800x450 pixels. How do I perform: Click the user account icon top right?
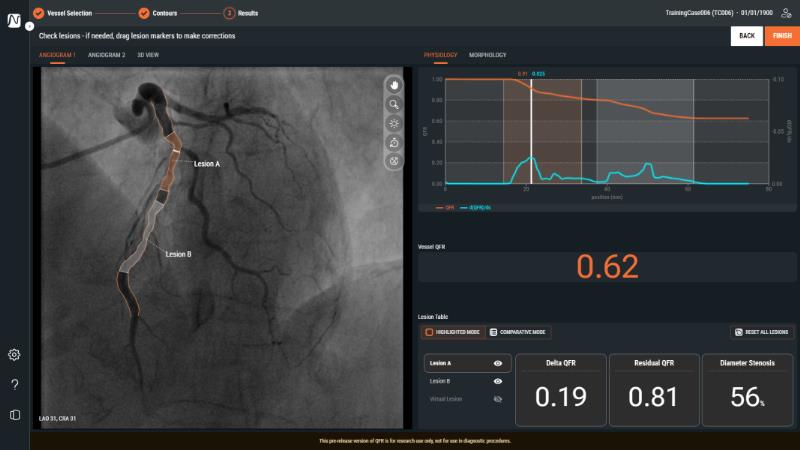tap(785, 13)
